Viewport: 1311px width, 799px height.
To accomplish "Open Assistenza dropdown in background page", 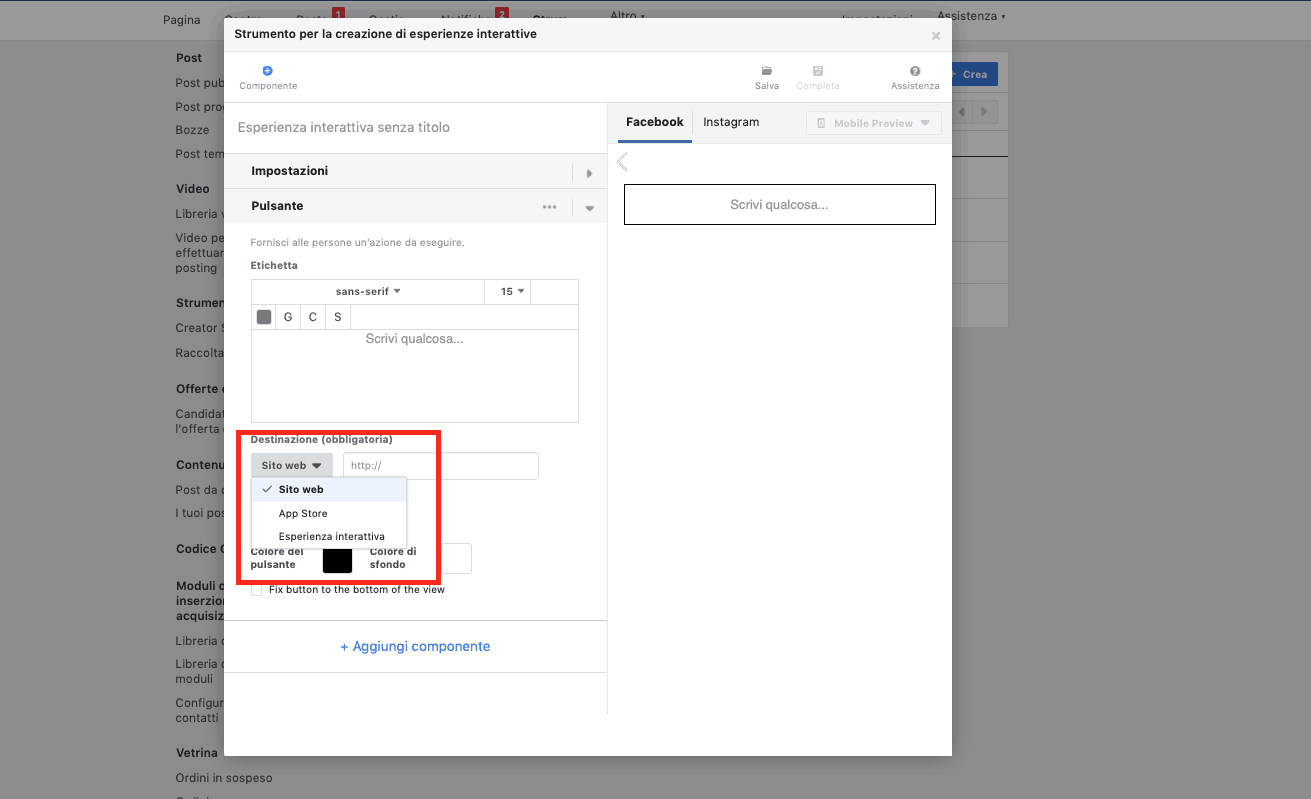I will click(971, 16).
